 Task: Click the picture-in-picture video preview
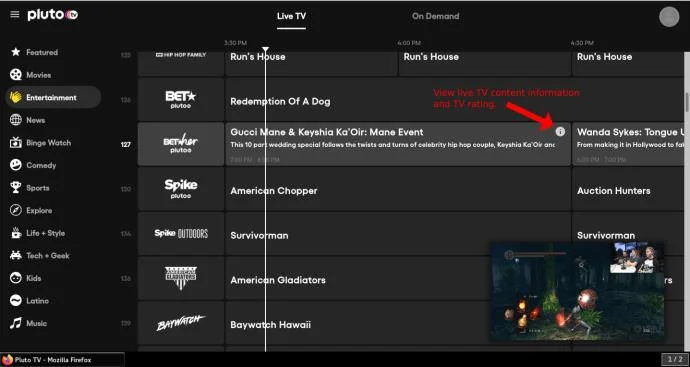(x=577, y=291)
